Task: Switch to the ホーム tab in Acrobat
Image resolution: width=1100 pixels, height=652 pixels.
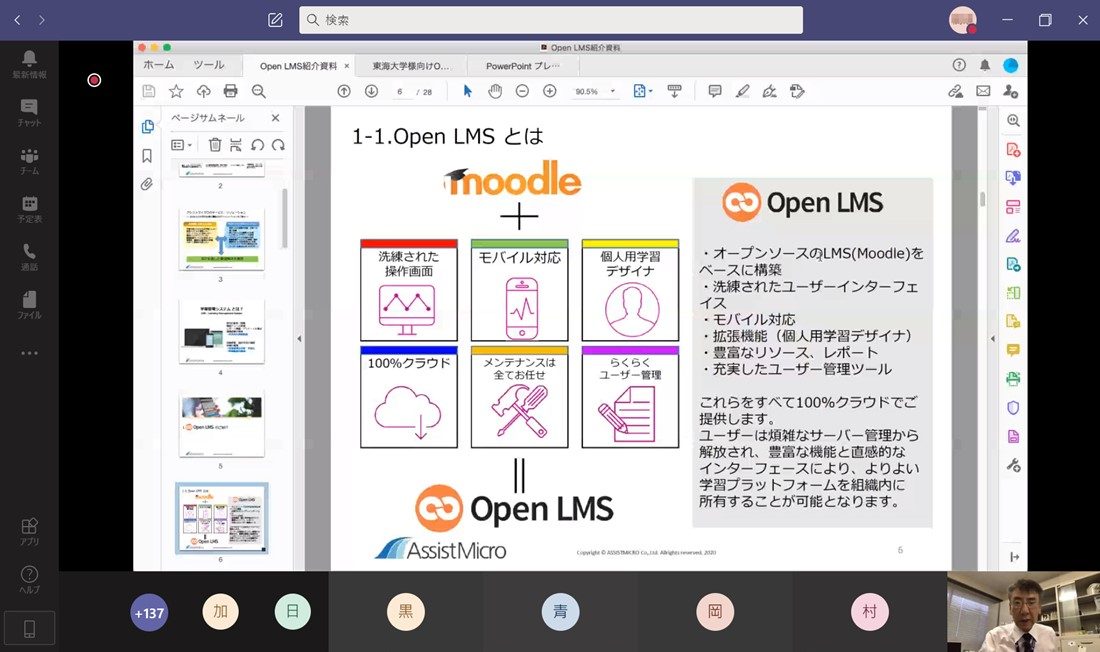Action: [x=159, y=65]
